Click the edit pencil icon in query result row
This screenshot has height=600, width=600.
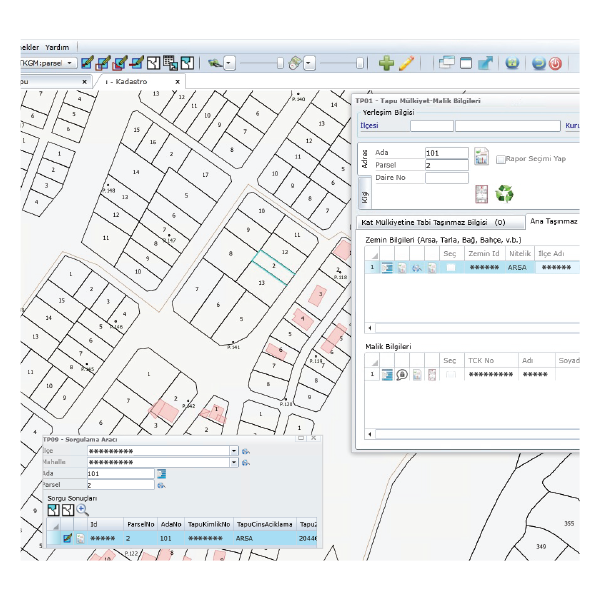tap(68, 538)
